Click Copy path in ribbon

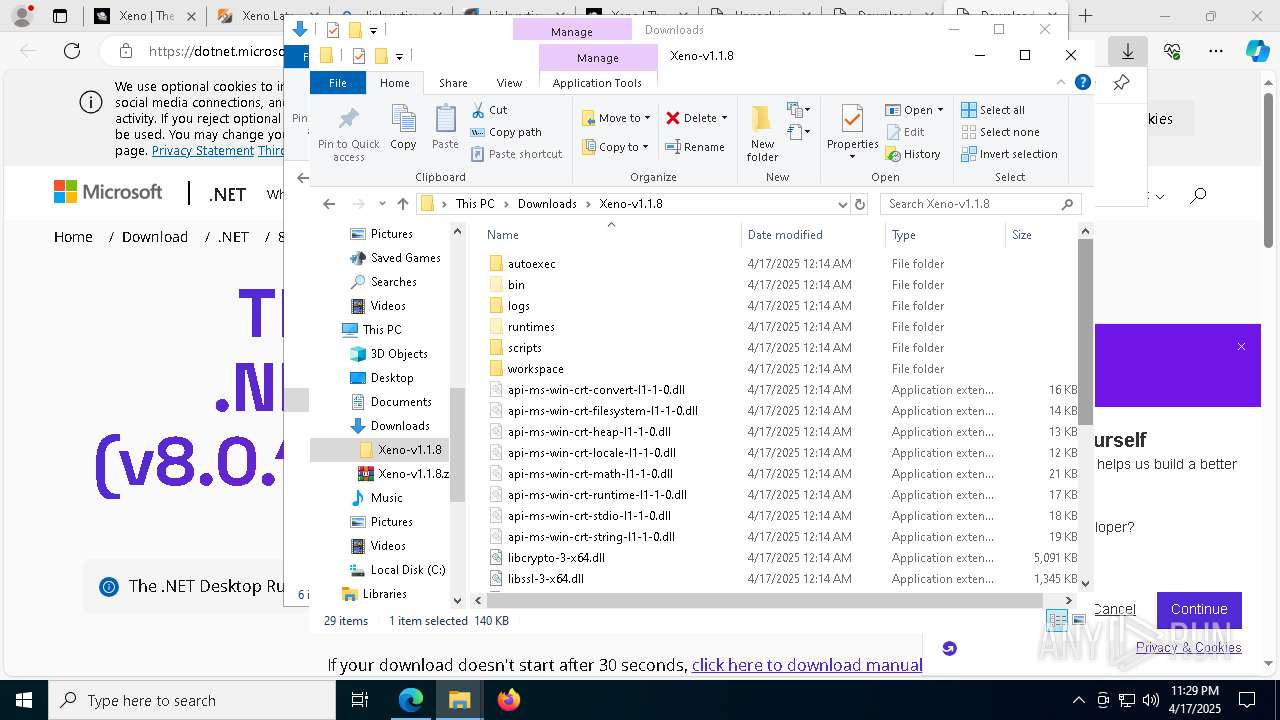pyautogui.click(x=505, y=132)
